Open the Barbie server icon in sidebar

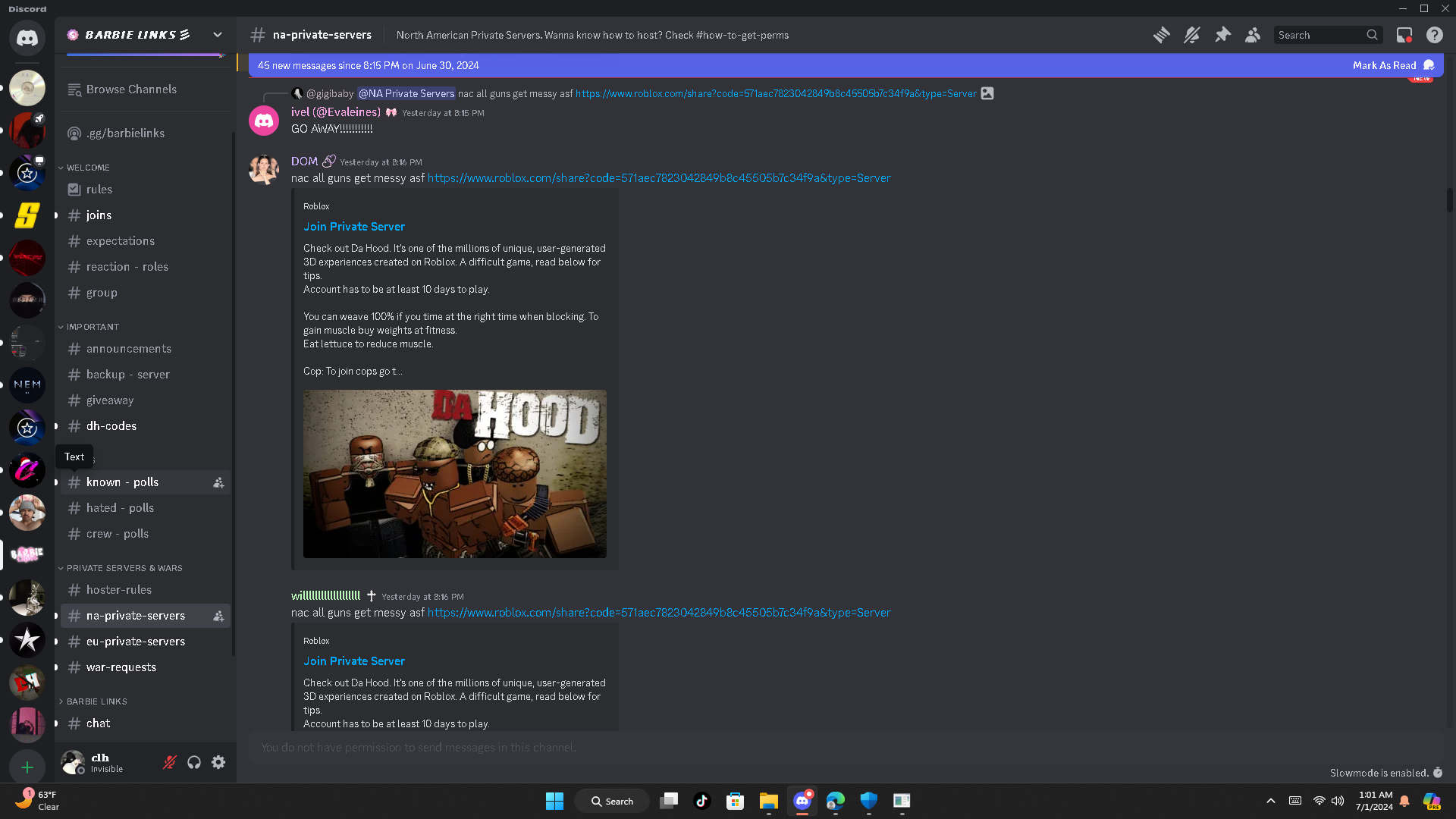pos(27,554)
